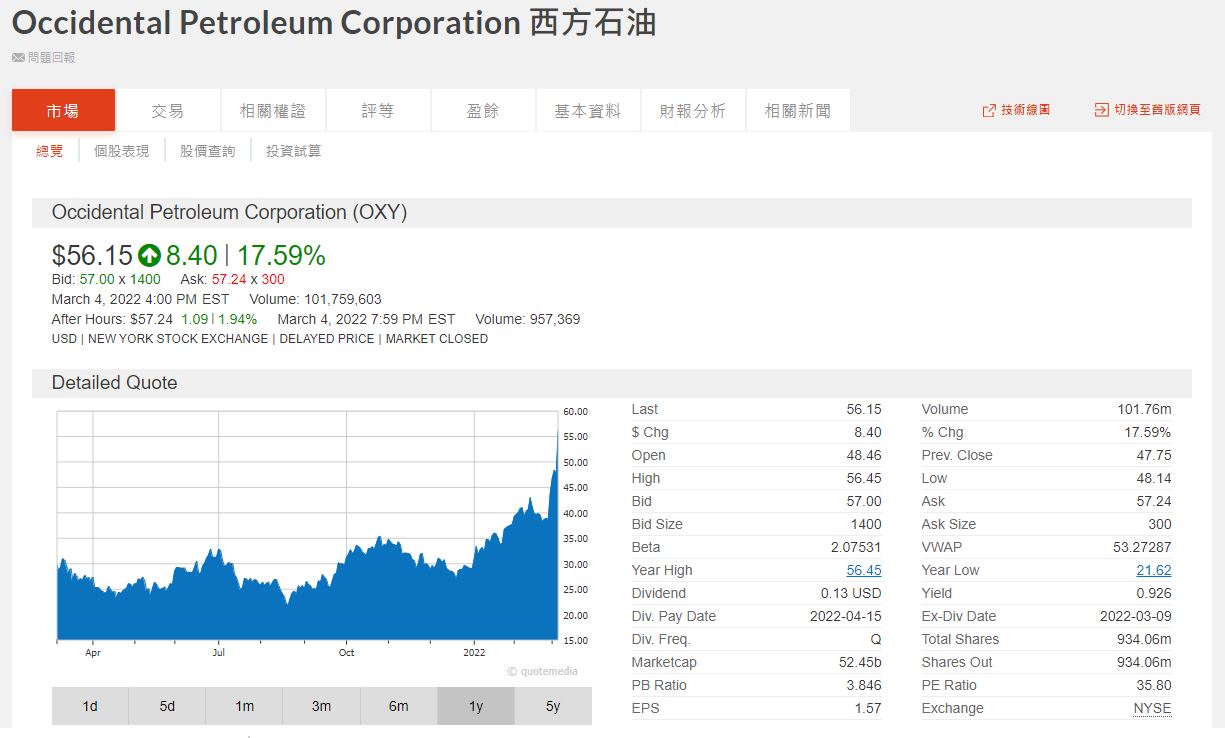Open the 投資試算 sub-menu item

(293, 151)
